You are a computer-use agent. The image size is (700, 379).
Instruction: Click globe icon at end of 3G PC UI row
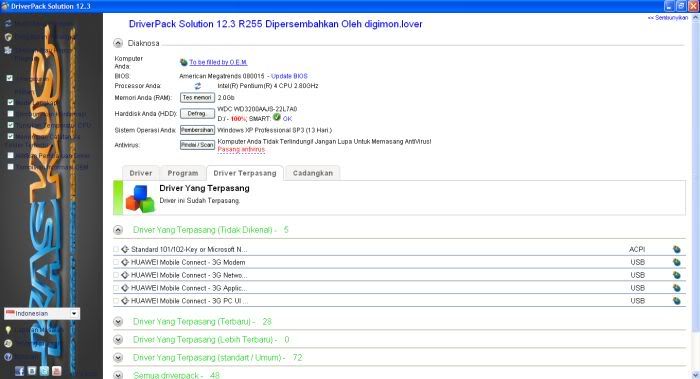[x=677, y=301]
